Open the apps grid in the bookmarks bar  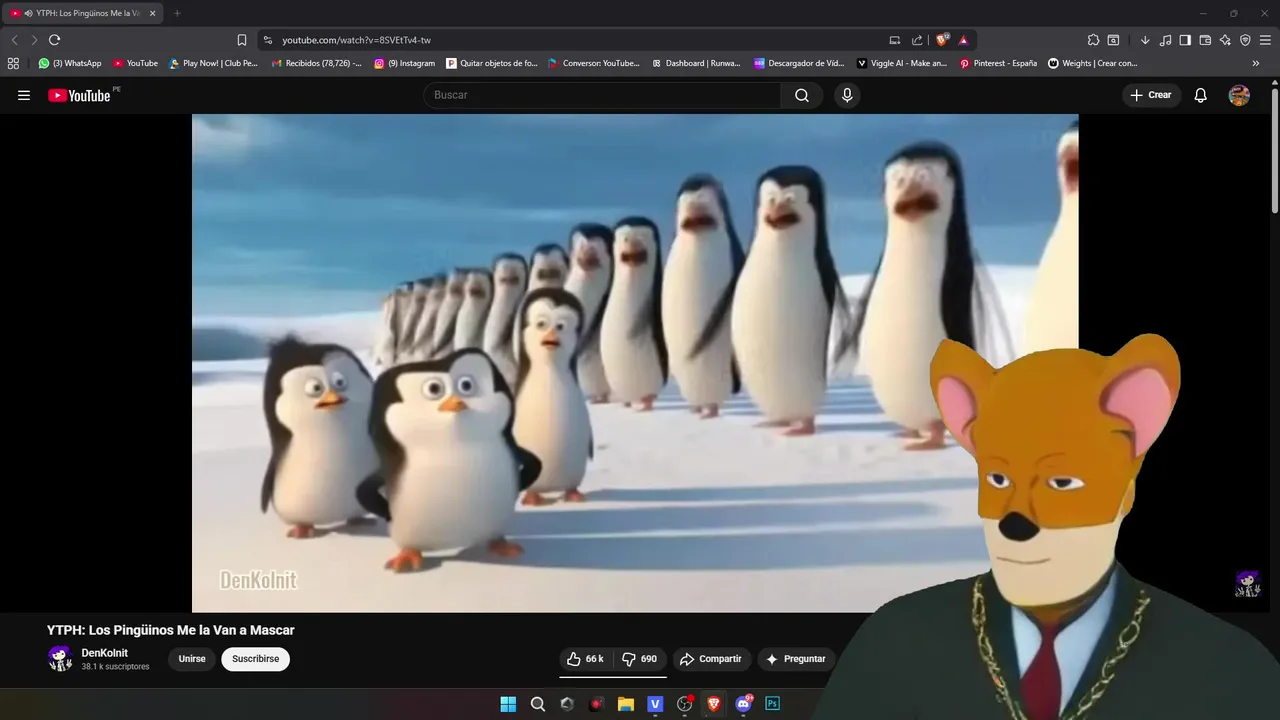[13, 63]
